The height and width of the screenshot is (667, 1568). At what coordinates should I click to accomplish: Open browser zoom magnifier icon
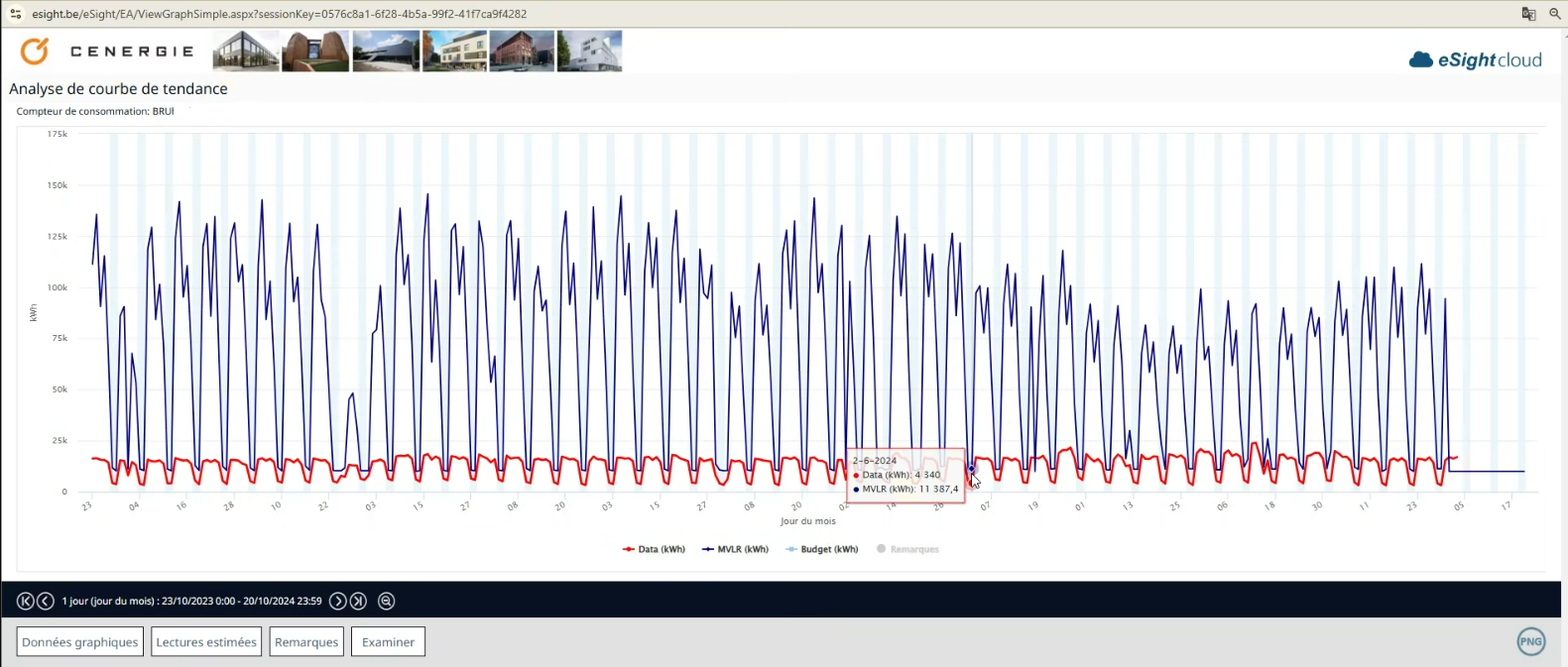1555,14
